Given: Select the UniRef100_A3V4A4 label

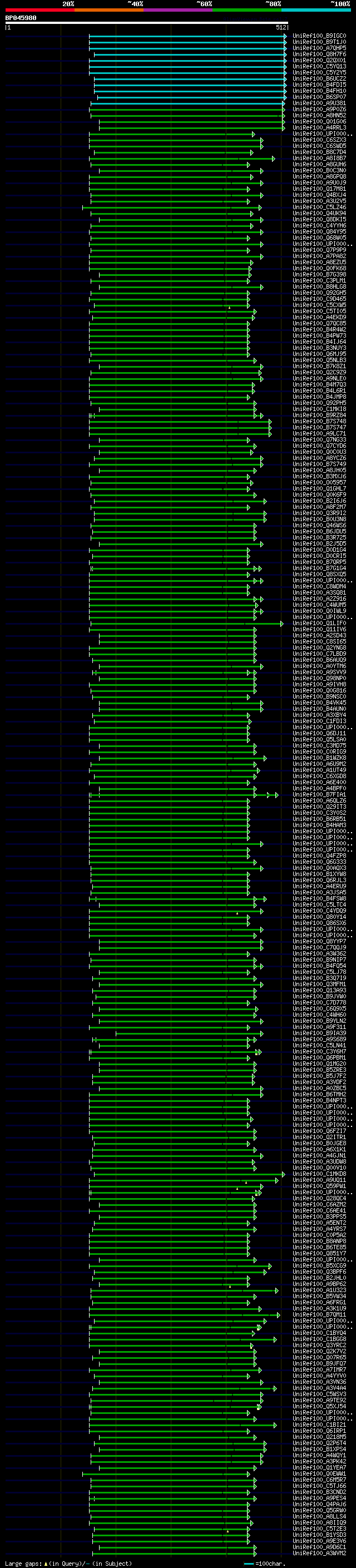Looking at the screenshot, I should (x=319, y=1388).
